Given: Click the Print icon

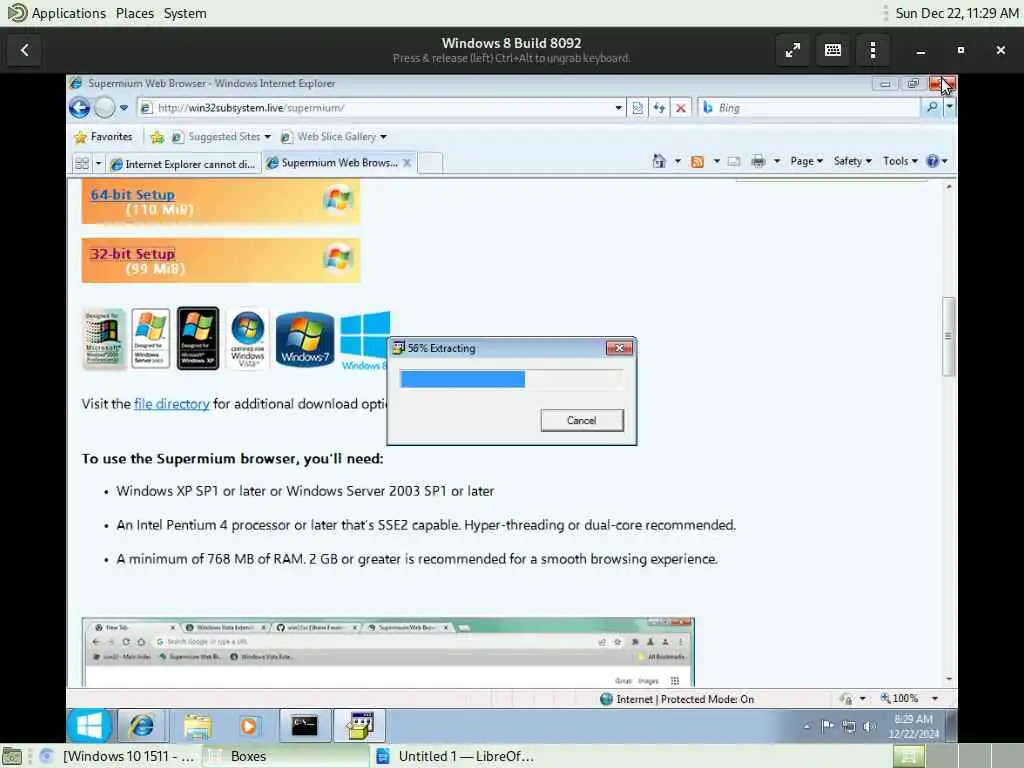Looking at the screenshot, I should click(x=758, y=161).
